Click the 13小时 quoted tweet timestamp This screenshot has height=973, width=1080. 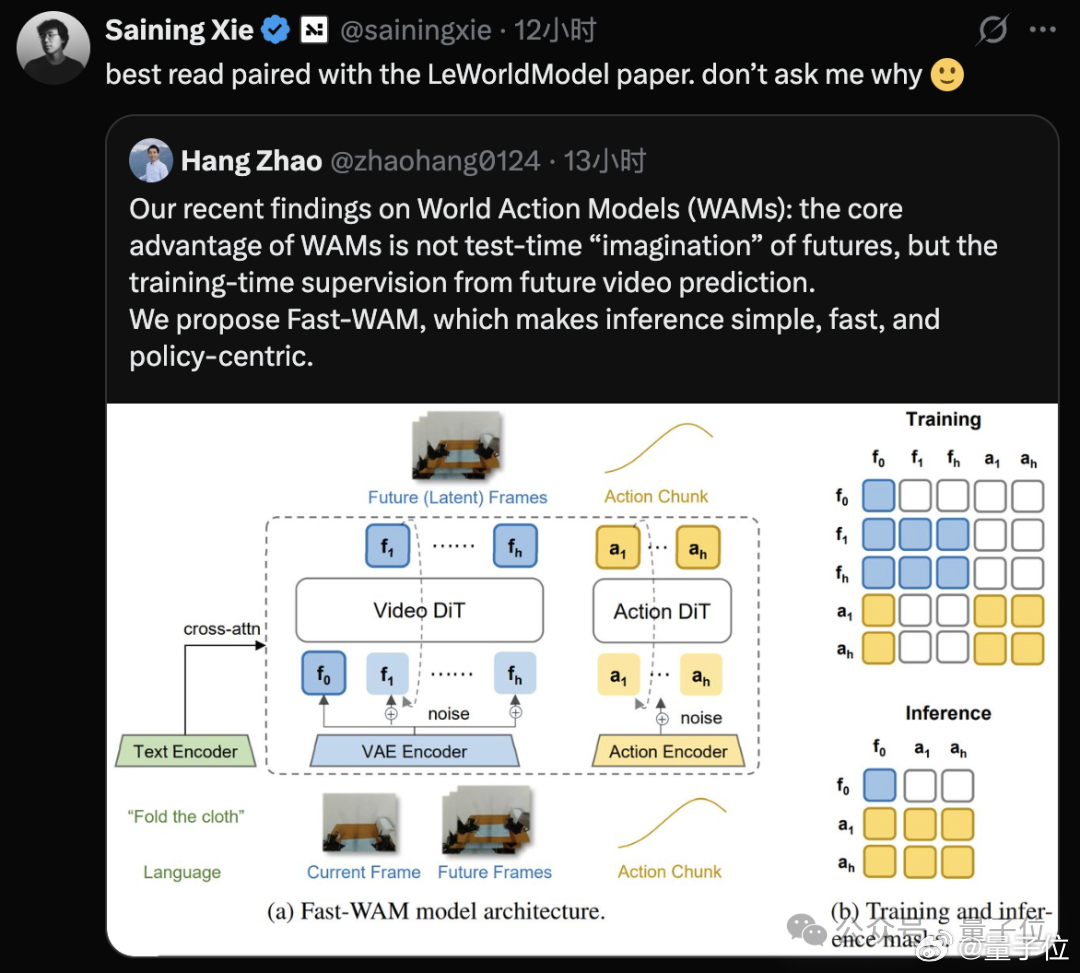pyautogui.click(x=605, y=161)
